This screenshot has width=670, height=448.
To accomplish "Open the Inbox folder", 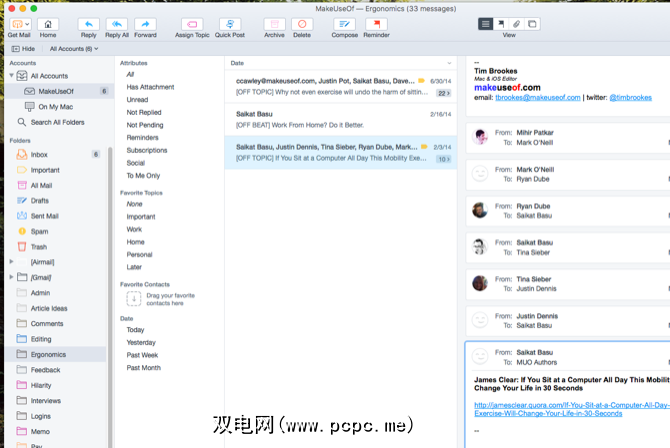I will click(56, 154).
